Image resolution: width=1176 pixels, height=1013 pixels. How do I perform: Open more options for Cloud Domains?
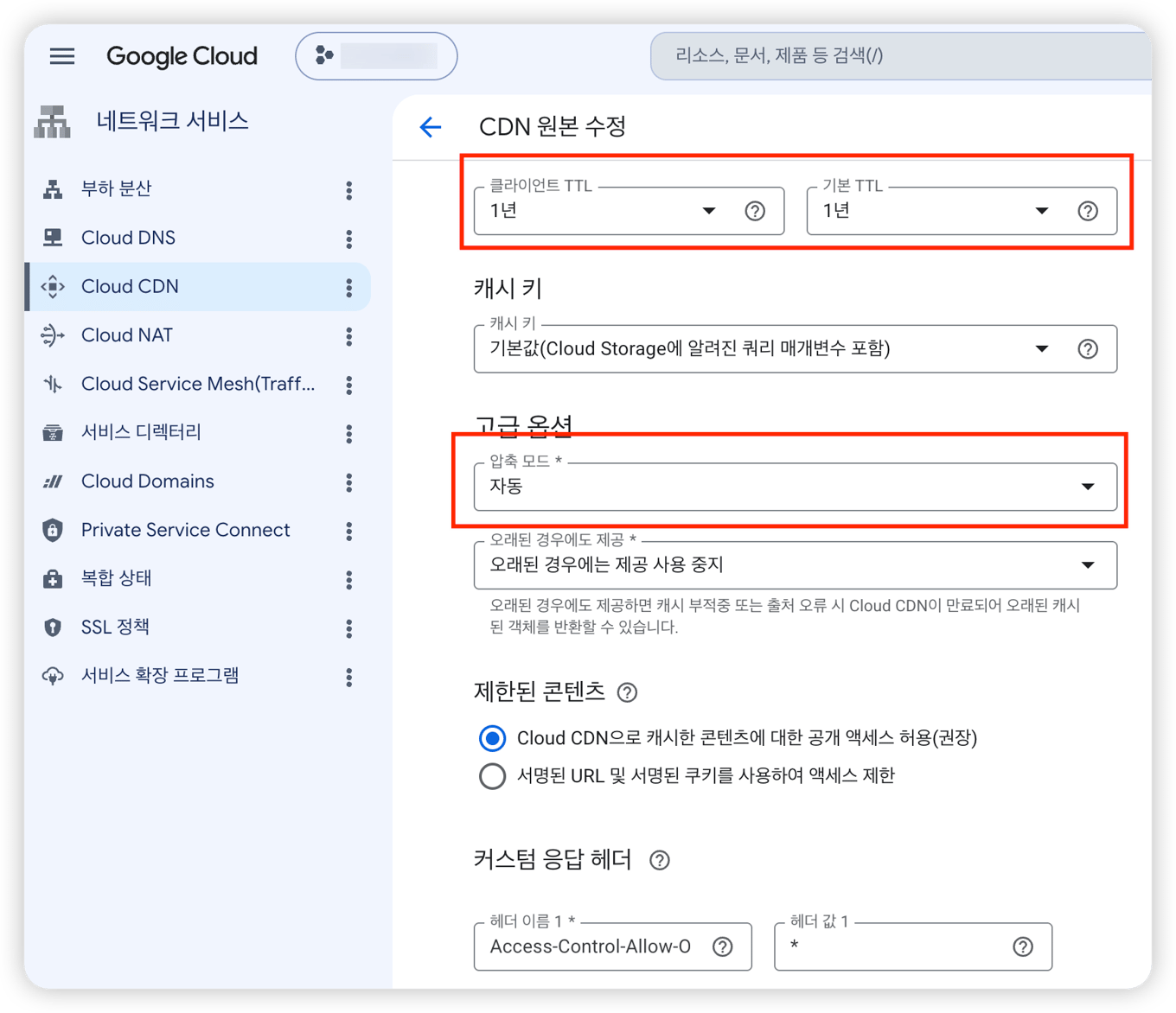coord(349,482)
